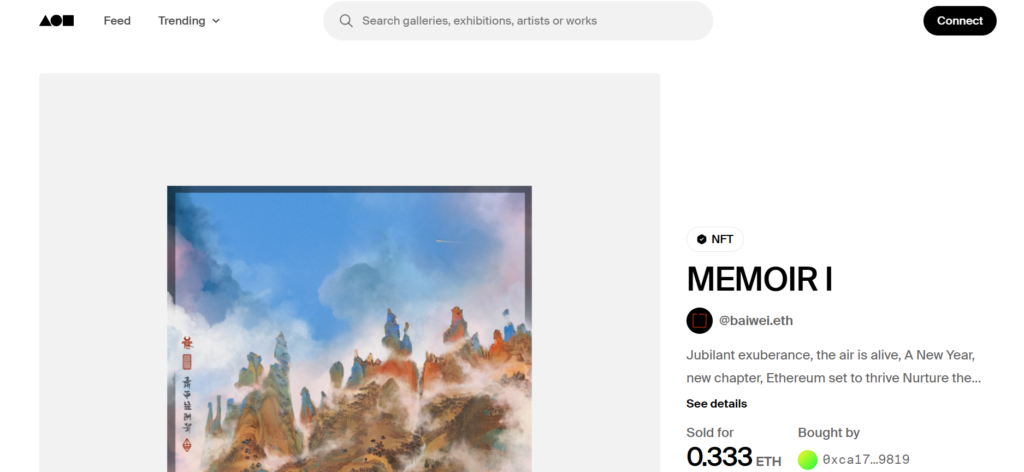Click the MEMOIR I title

click(x=760, y=279)
